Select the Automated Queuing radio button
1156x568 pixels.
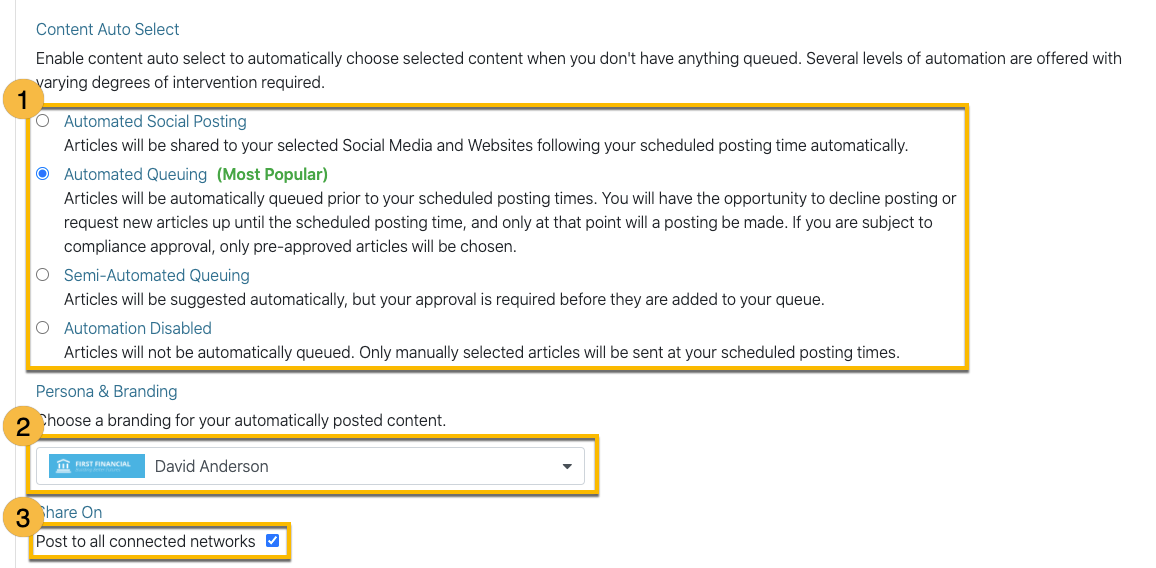[x=43, y=174]
